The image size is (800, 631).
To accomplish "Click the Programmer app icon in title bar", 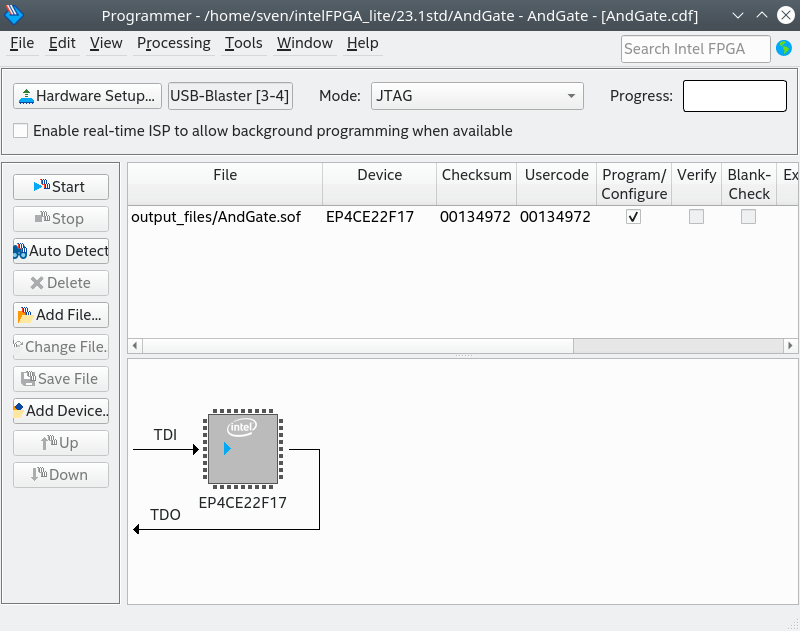I will (13, 15).
